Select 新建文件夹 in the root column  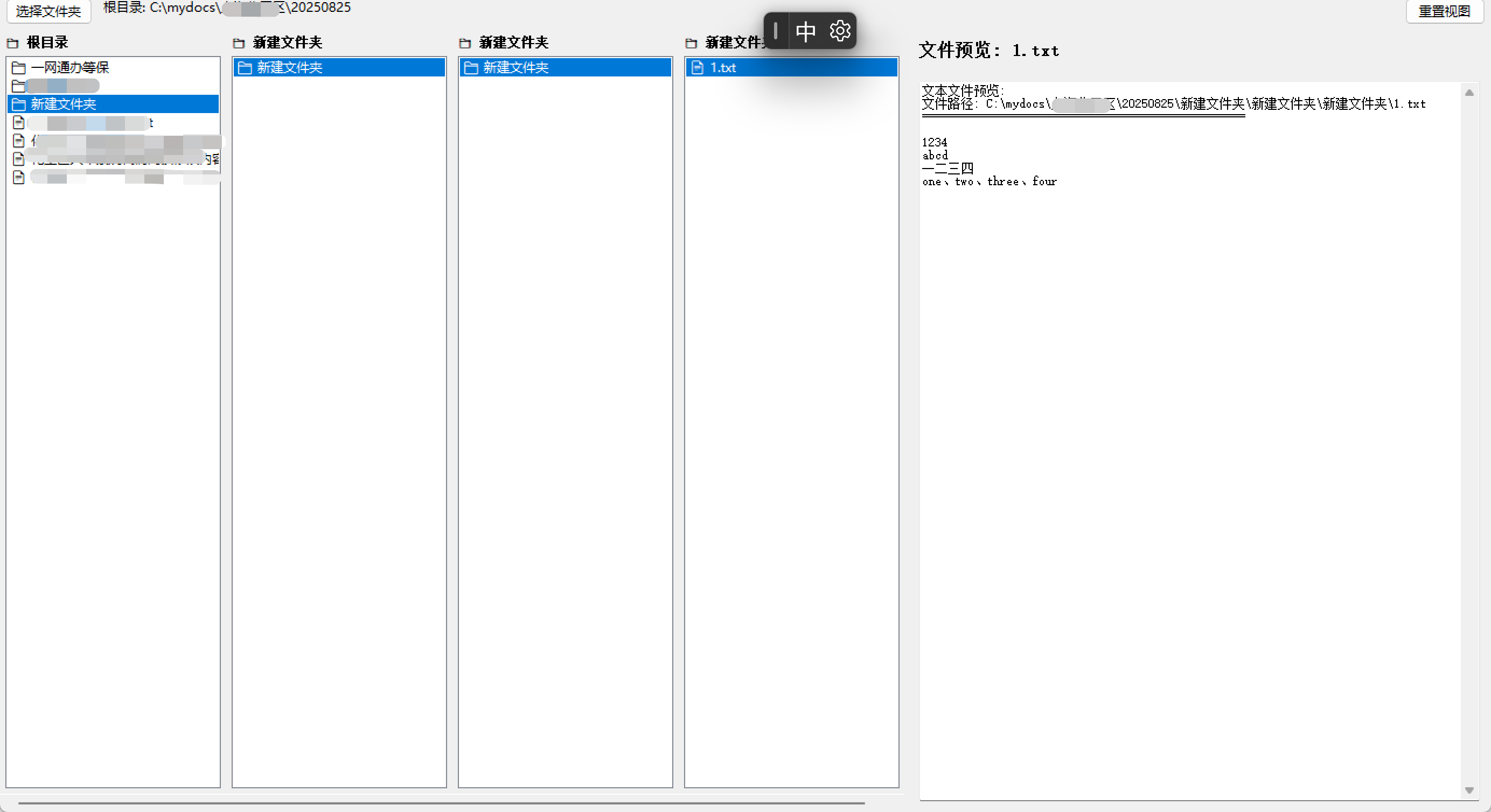coord(64,104)
